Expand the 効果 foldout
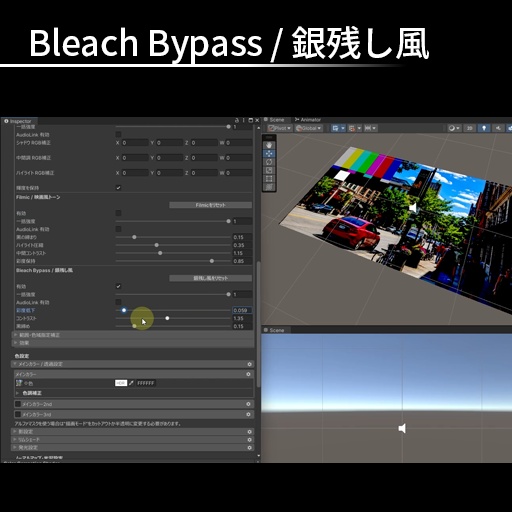The image size is (512, 512). point(15,343)
